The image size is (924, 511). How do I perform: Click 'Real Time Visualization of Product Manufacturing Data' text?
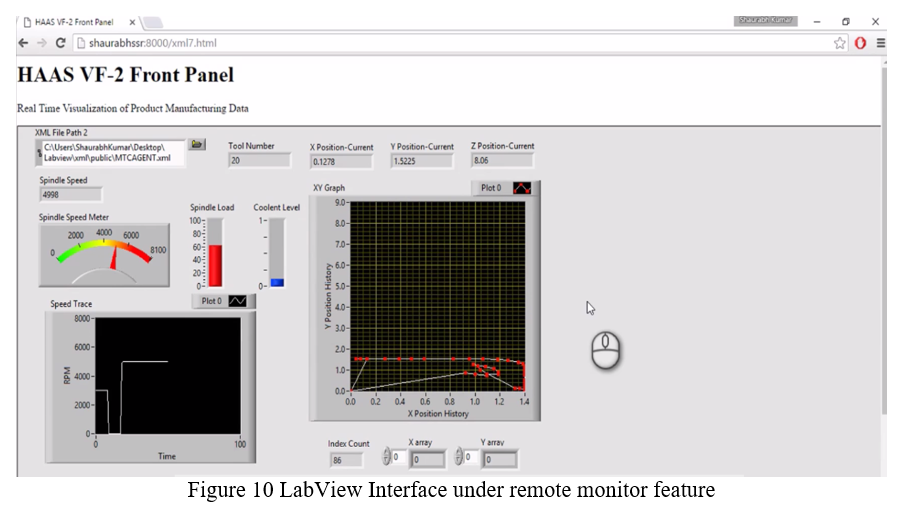[x=133, y=108]
